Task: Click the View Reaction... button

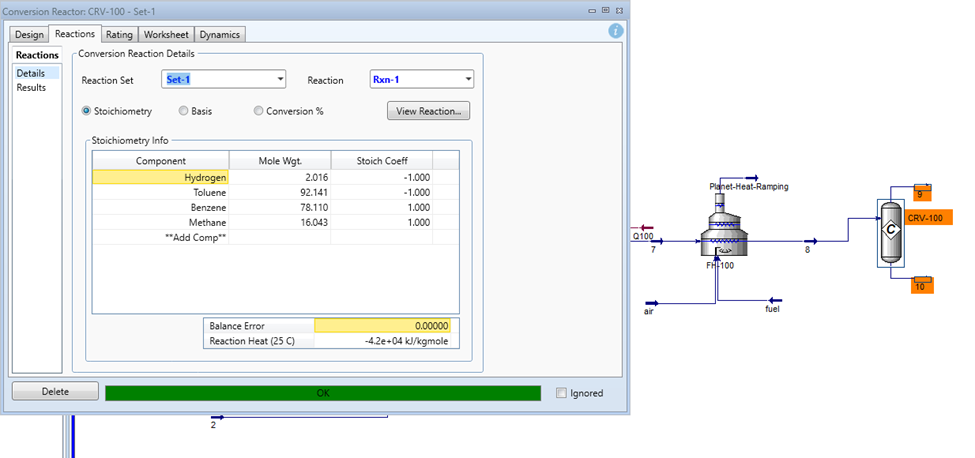Action: pos(428,111)
